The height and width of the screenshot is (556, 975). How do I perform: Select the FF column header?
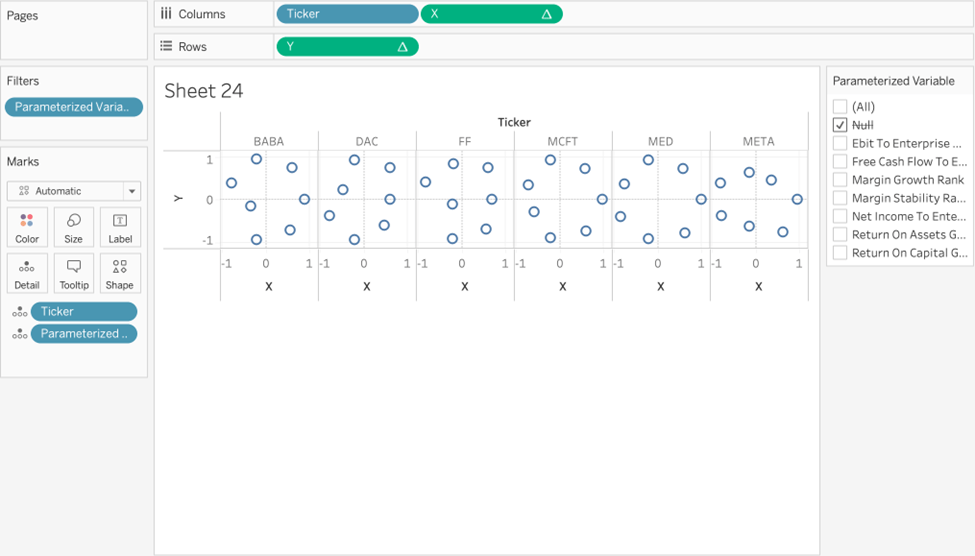(x=464, y=141)
